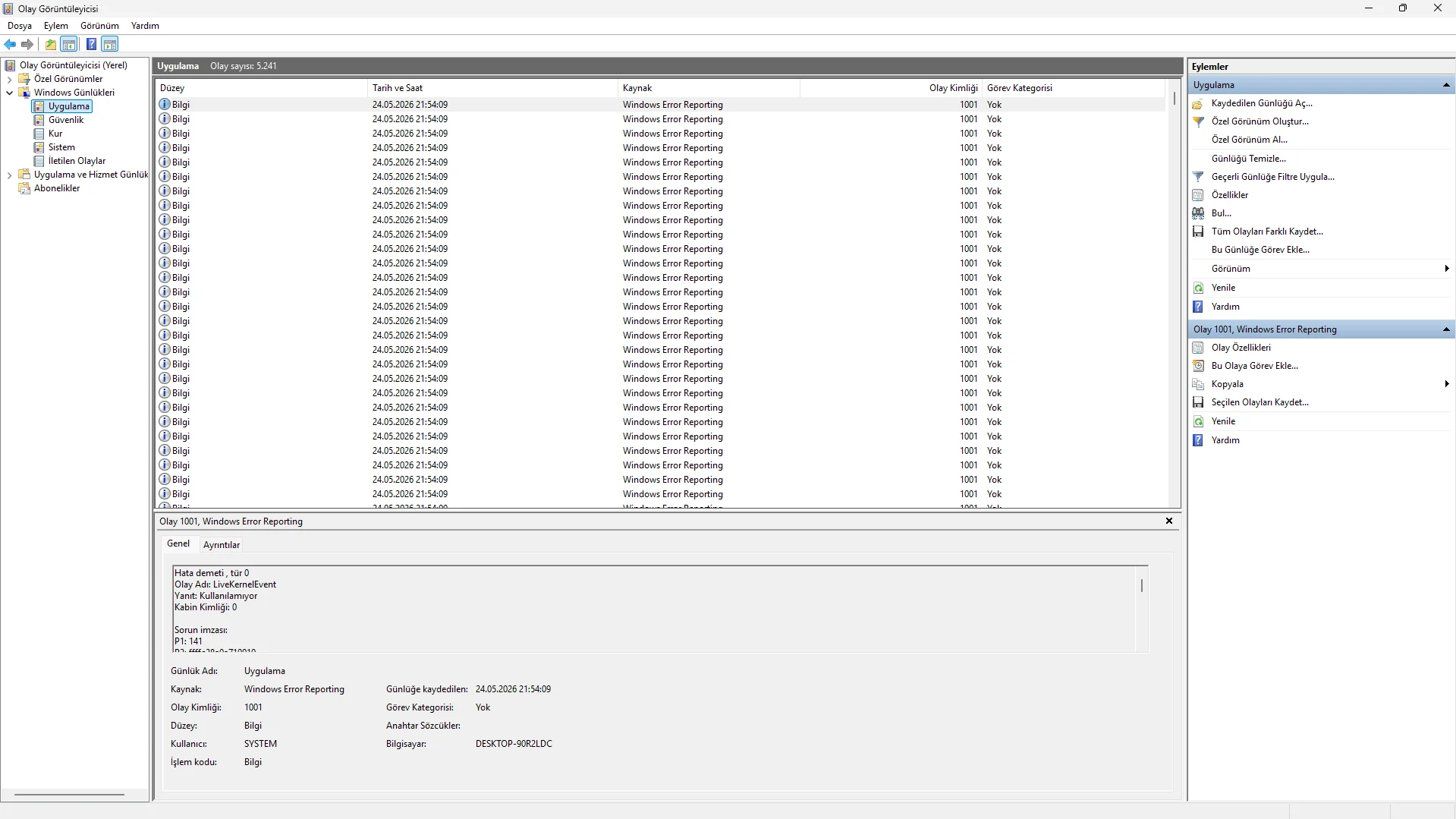The image size is (1456, 819).
Task: Open the Dosya menu
Action: pos(20,26)
